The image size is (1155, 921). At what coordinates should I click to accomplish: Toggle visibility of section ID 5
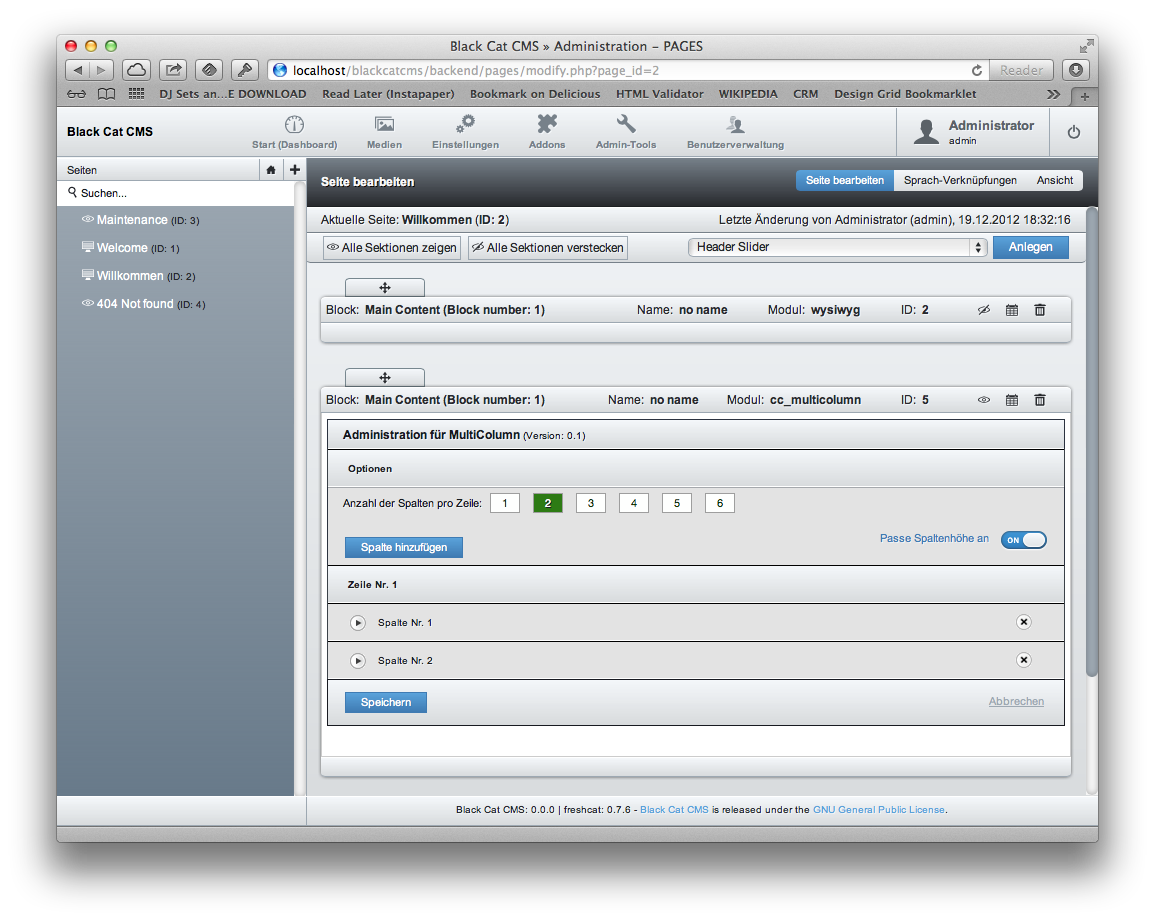983,400
